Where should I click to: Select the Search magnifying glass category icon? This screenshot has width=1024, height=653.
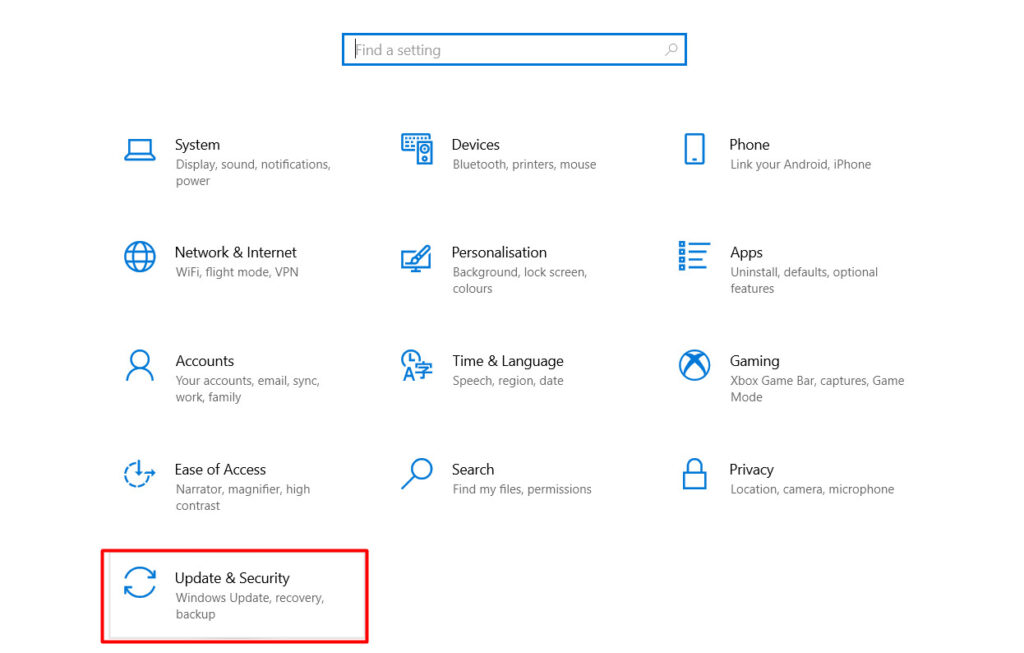tap(417, 473)
